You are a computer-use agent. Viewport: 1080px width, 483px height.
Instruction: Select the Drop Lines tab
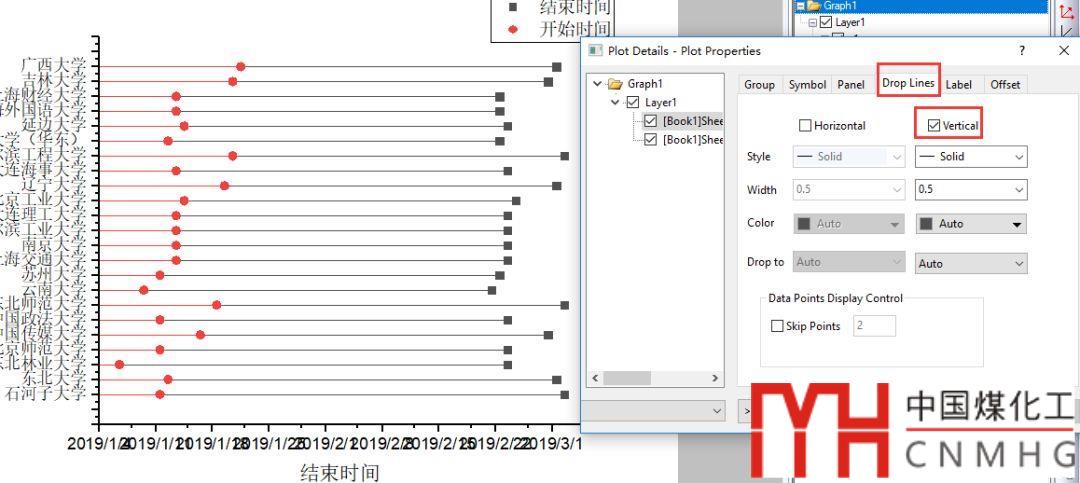908,83
